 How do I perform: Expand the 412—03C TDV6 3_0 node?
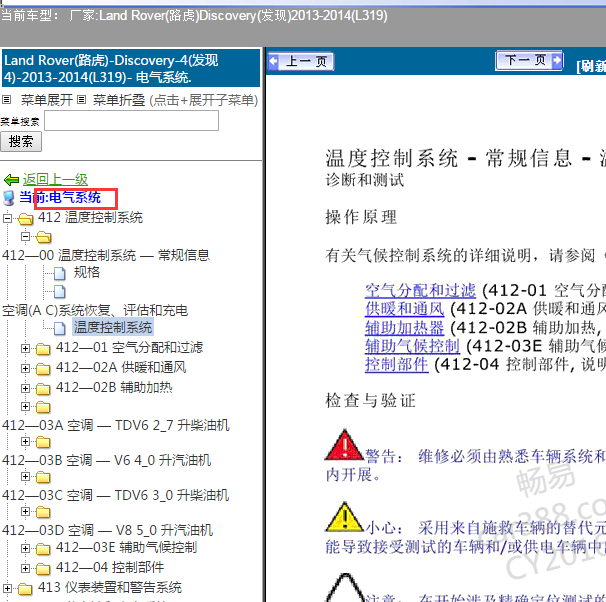tap(26, 476)
